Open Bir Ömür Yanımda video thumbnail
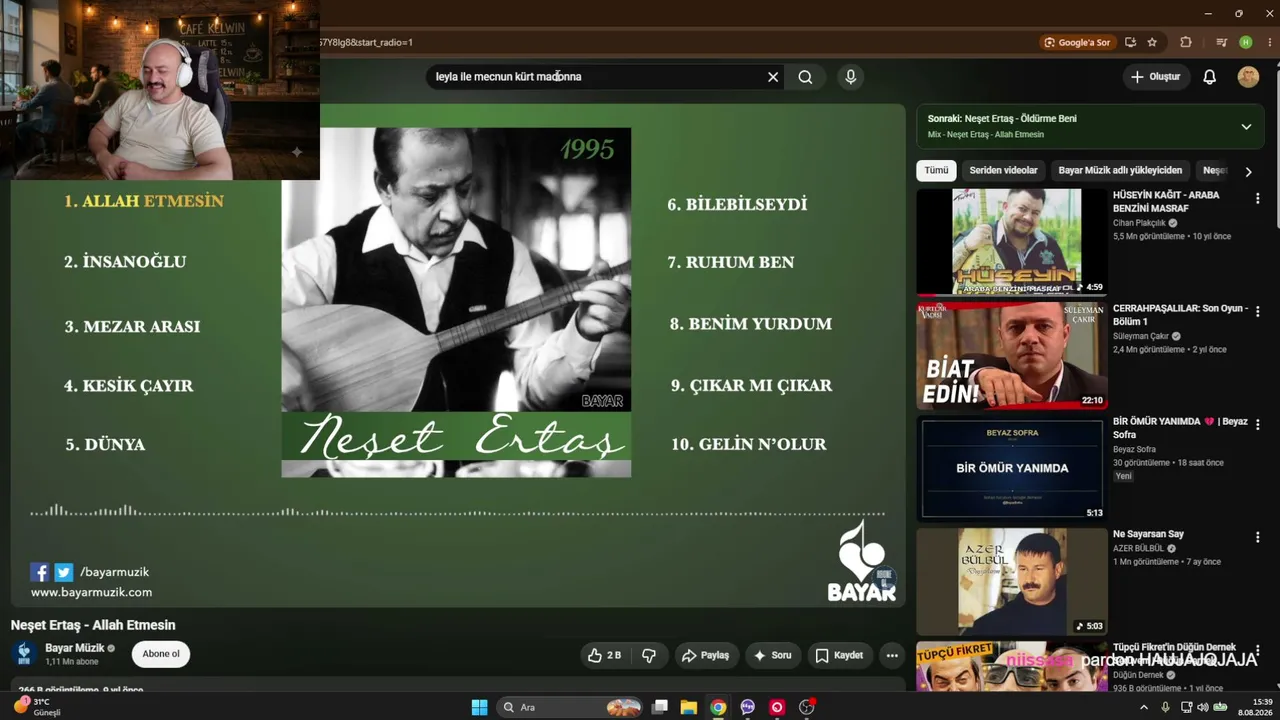This screenshot has width=1280, height=720. [x=1012, y=468]
